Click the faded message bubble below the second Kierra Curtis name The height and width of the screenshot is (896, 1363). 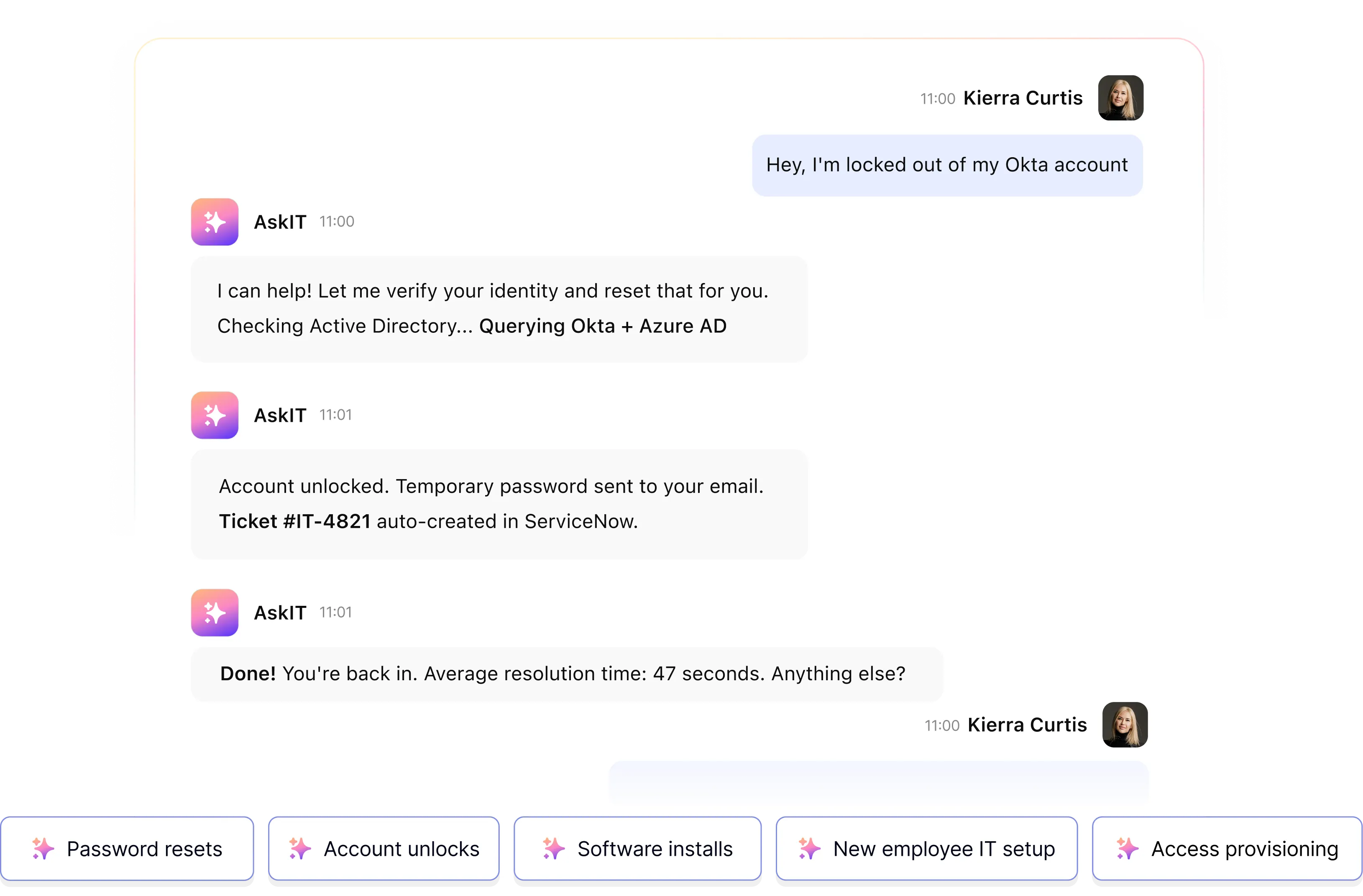(879, 782)
